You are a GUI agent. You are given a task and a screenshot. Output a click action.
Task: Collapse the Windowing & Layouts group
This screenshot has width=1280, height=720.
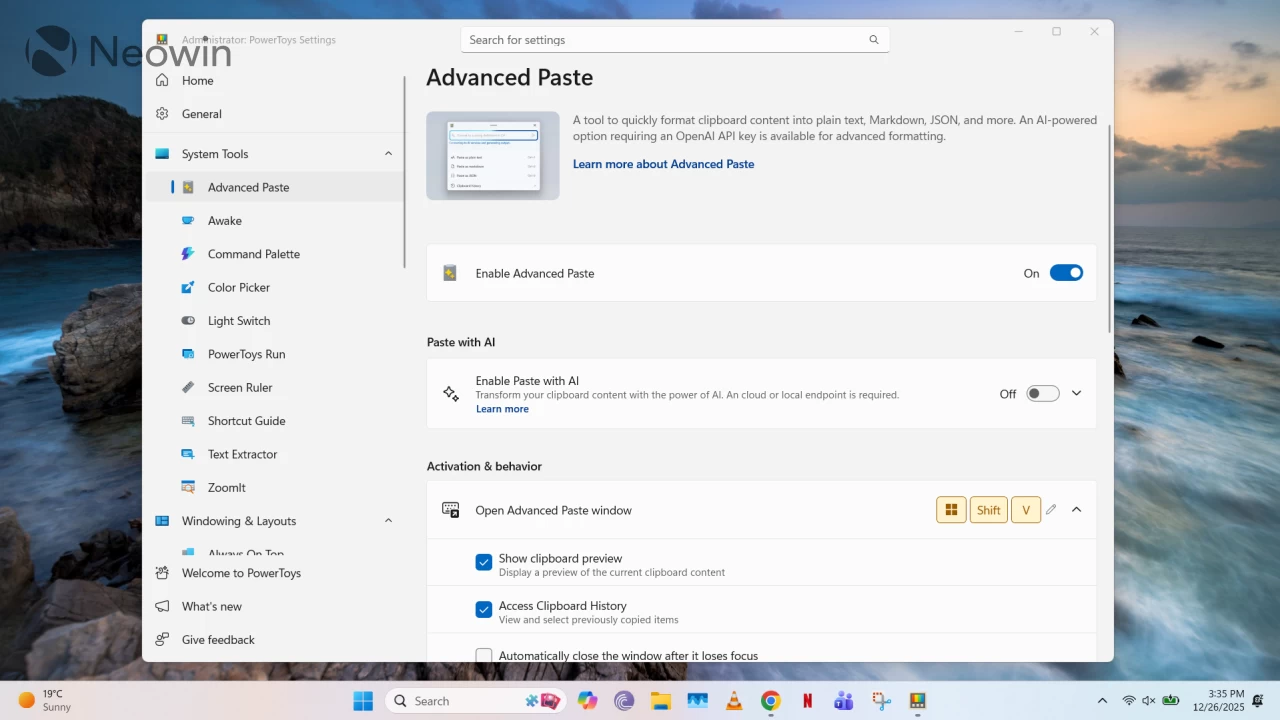click(x=388, y=521)
